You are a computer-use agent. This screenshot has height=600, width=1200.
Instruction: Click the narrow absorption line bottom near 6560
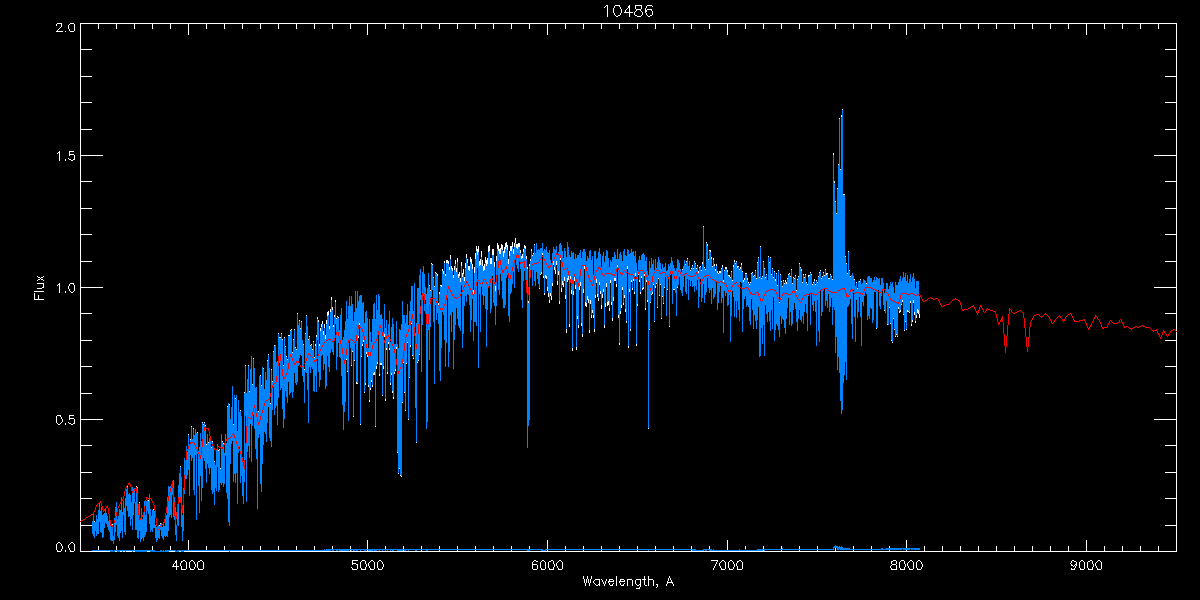tap(648, 427)
